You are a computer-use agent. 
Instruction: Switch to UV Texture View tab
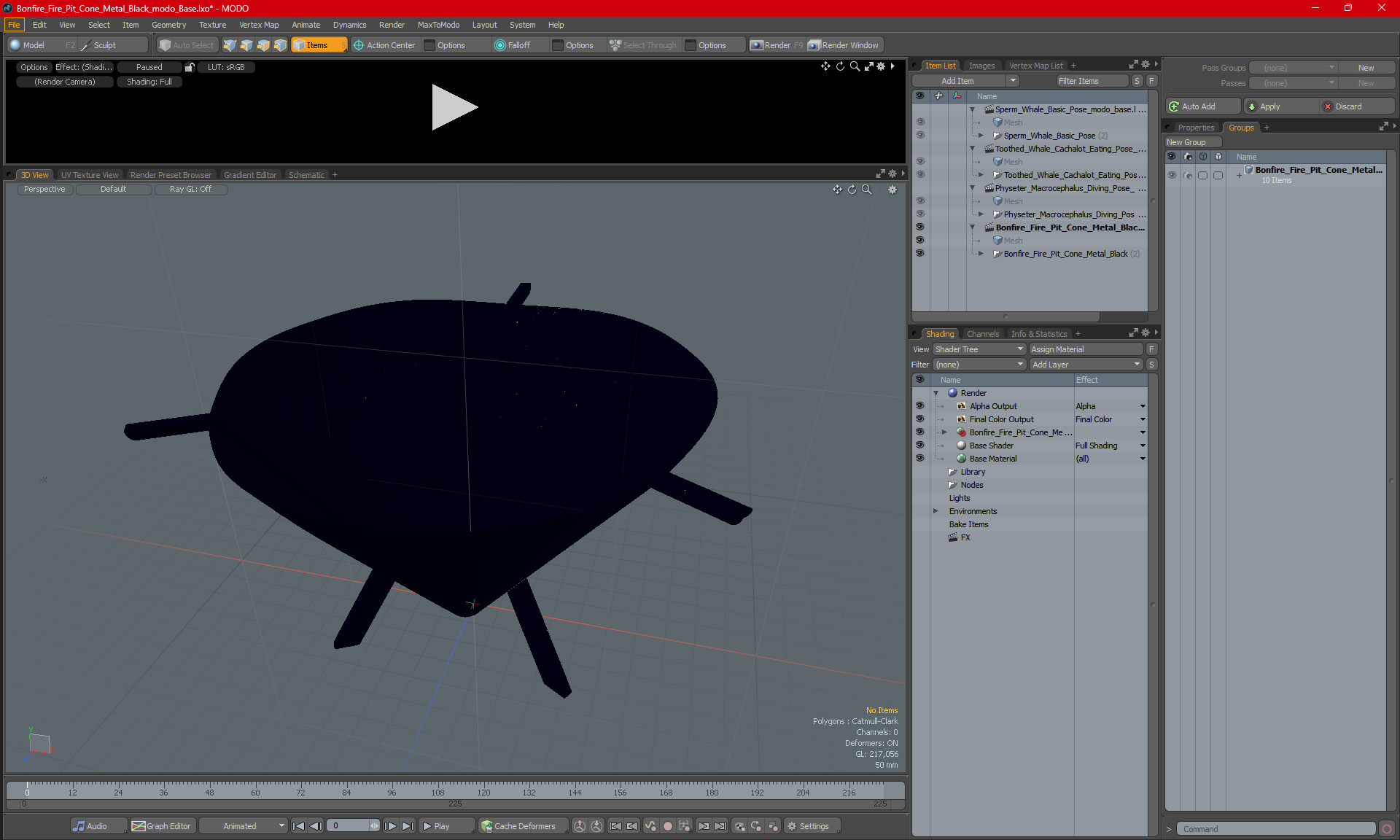coord(89,175)
